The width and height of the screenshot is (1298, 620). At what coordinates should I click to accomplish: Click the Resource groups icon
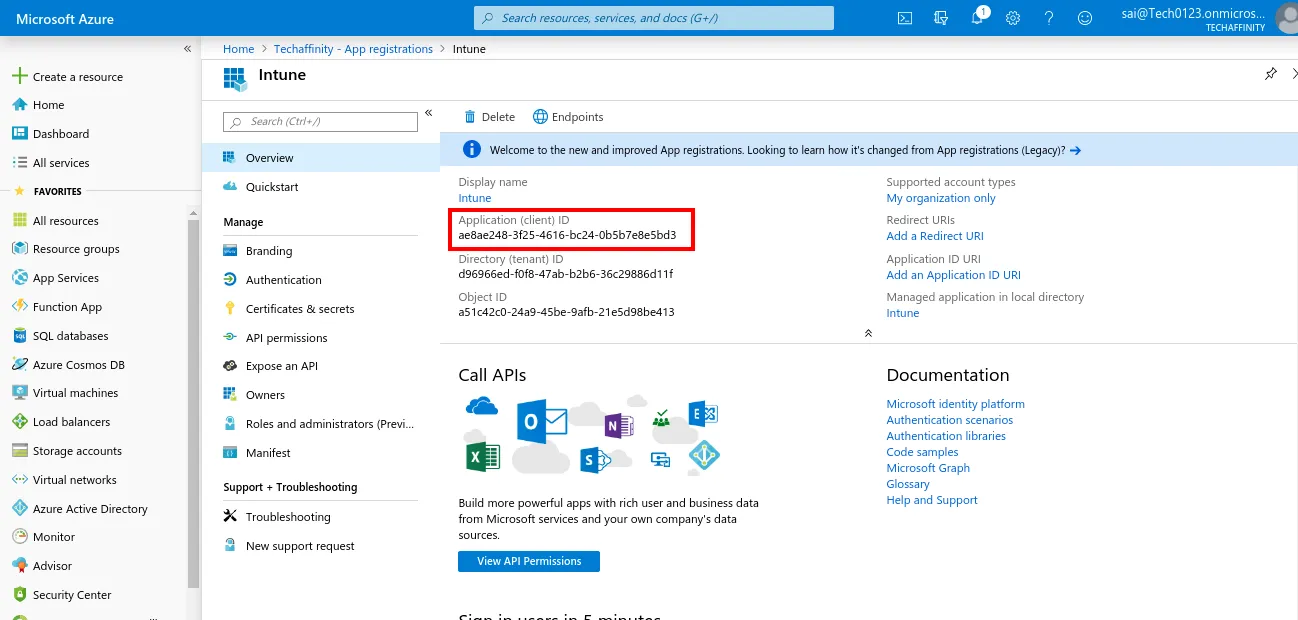point(19,249)
